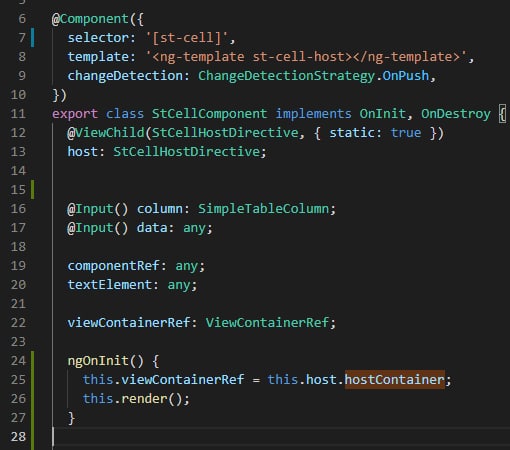Click 'viewContainerRef' on line 22
Screen dimensions: 510x450
129,323
